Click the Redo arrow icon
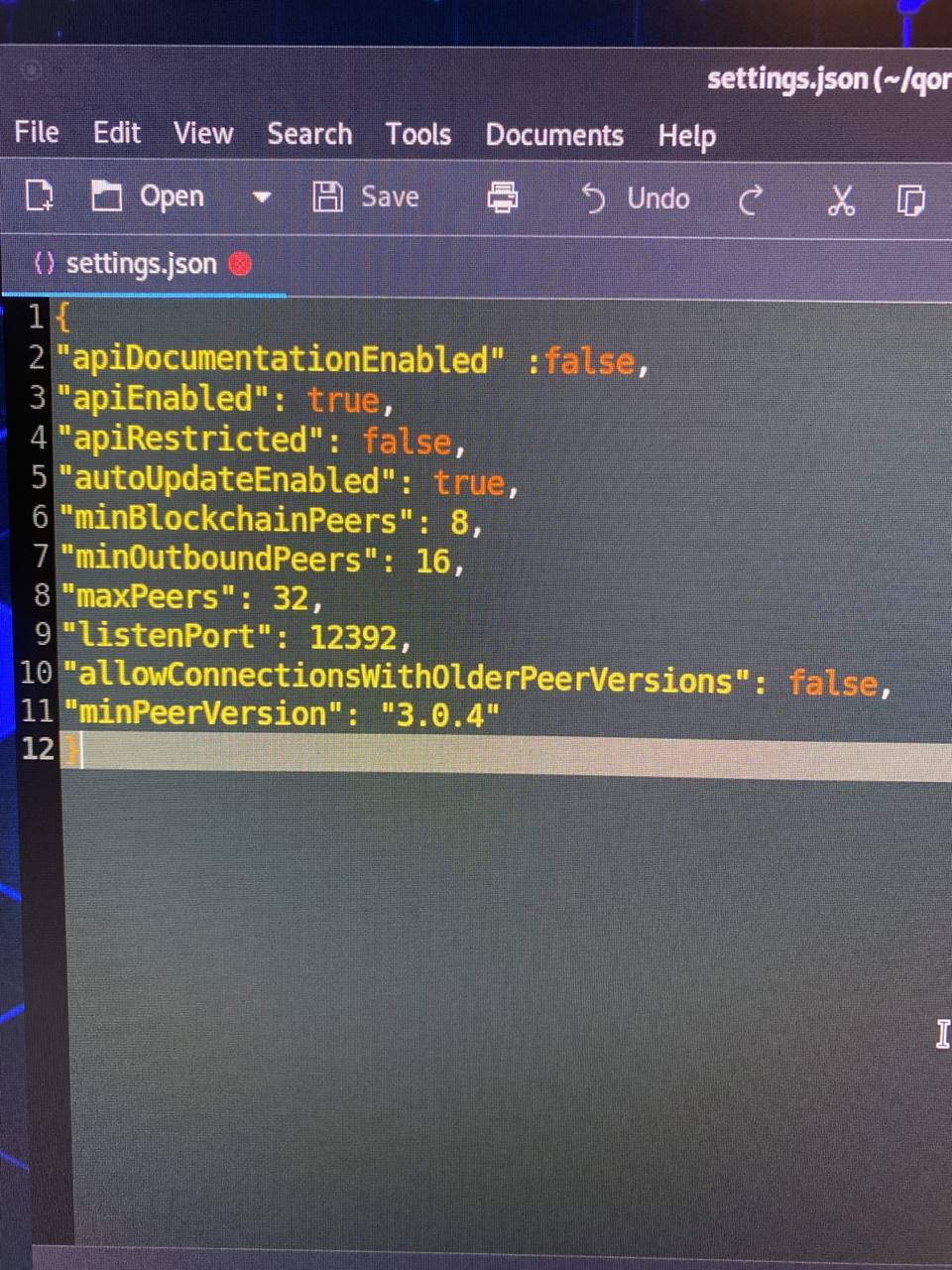The height and width of the screenshot is (1270, 952). [x=751, y=199]
